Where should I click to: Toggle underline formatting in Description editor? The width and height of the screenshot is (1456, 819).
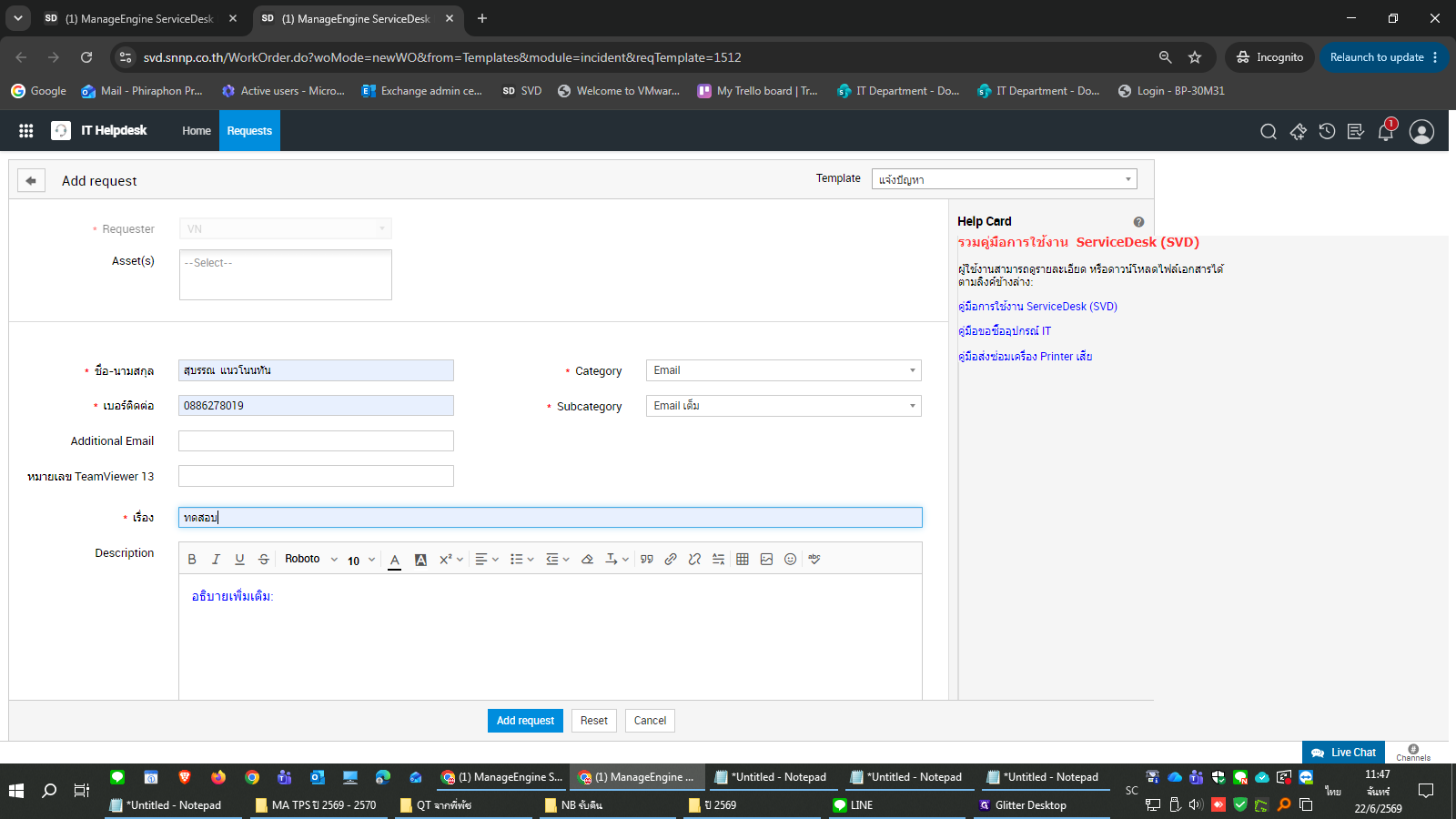click(x=239, y=560)
